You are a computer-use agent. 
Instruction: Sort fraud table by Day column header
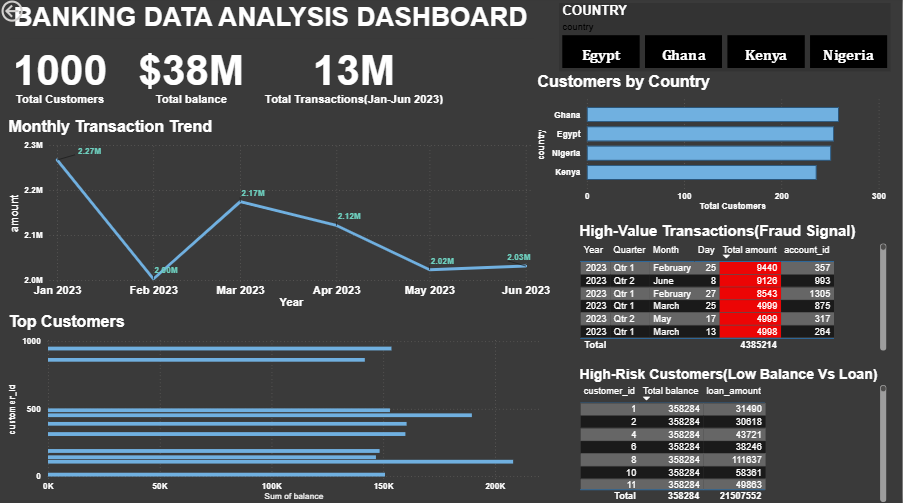706,249
